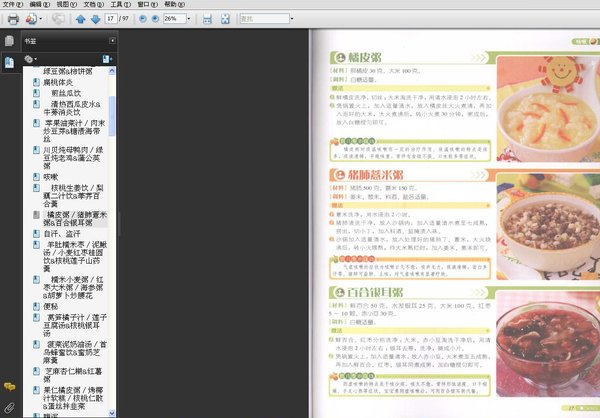Open the Pages thumbnails panel icon
The height and width of the screenshot is (418, 600).
point(9,41)
